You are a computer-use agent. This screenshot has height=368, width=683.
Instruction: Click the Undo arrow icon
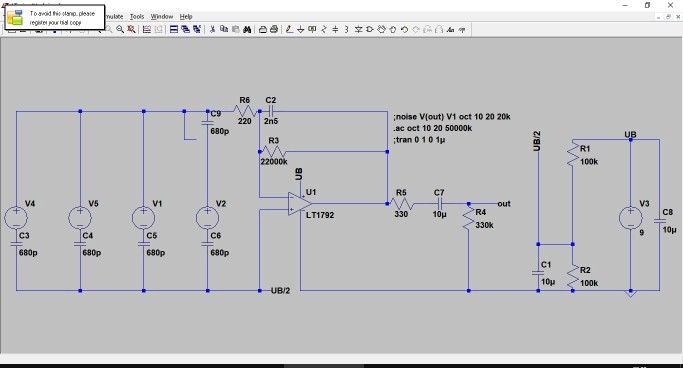[x=404, y=30]
